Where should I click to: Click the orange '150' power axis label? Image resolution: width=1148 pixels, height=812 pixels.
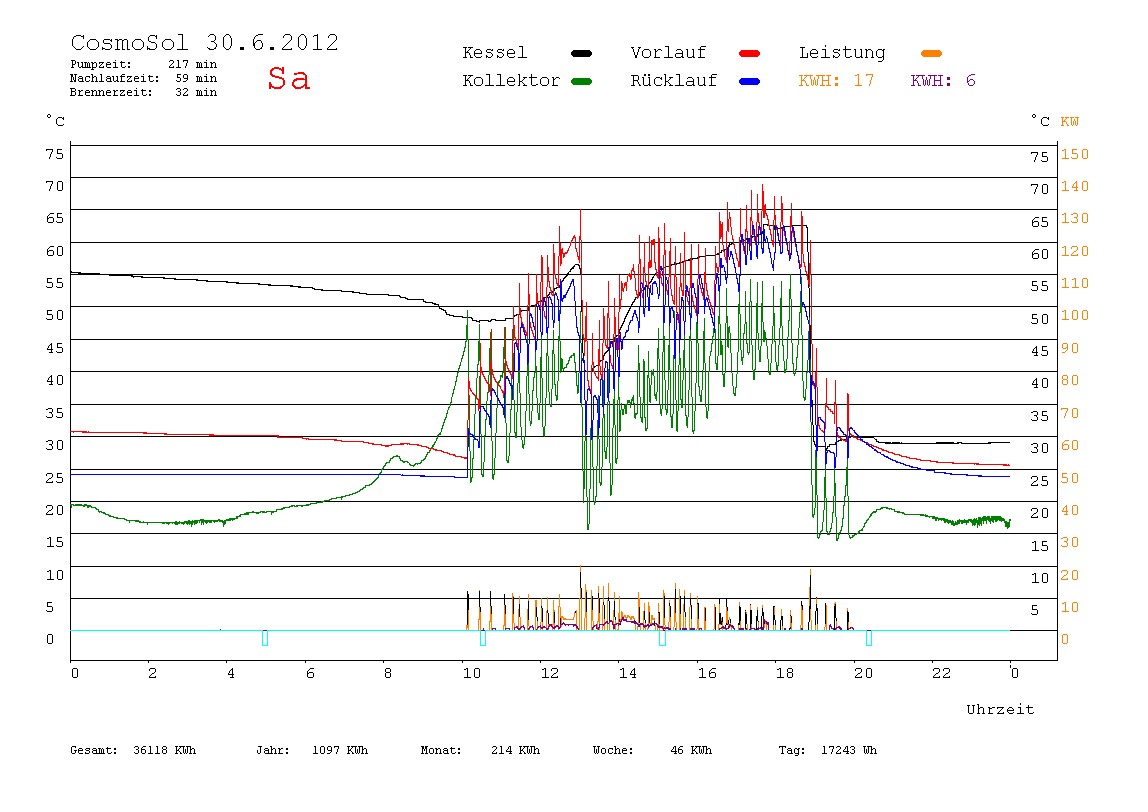(x=1075, y=154)
